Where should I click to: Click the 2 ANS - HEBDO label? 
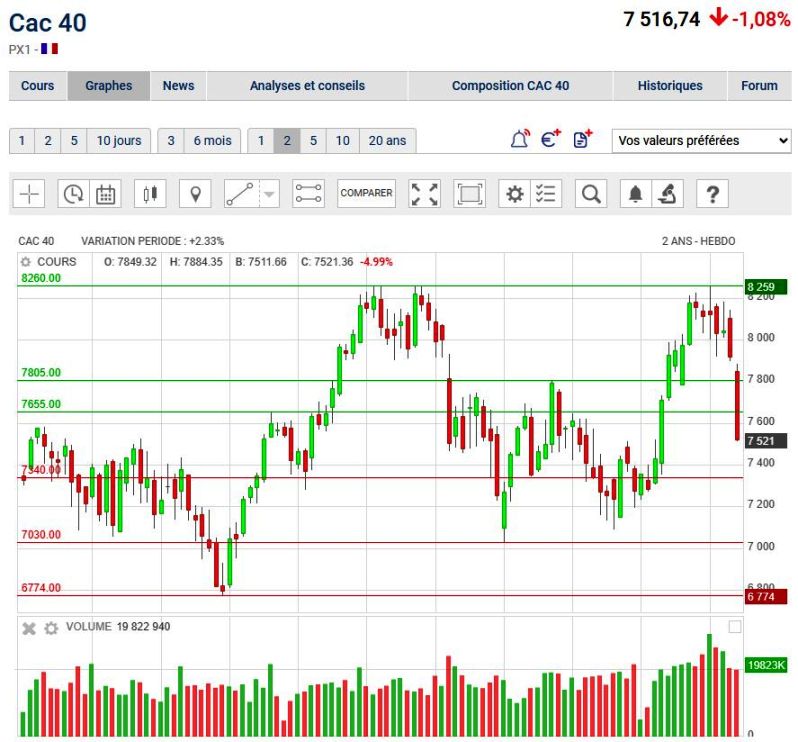[x=698, y=241]
